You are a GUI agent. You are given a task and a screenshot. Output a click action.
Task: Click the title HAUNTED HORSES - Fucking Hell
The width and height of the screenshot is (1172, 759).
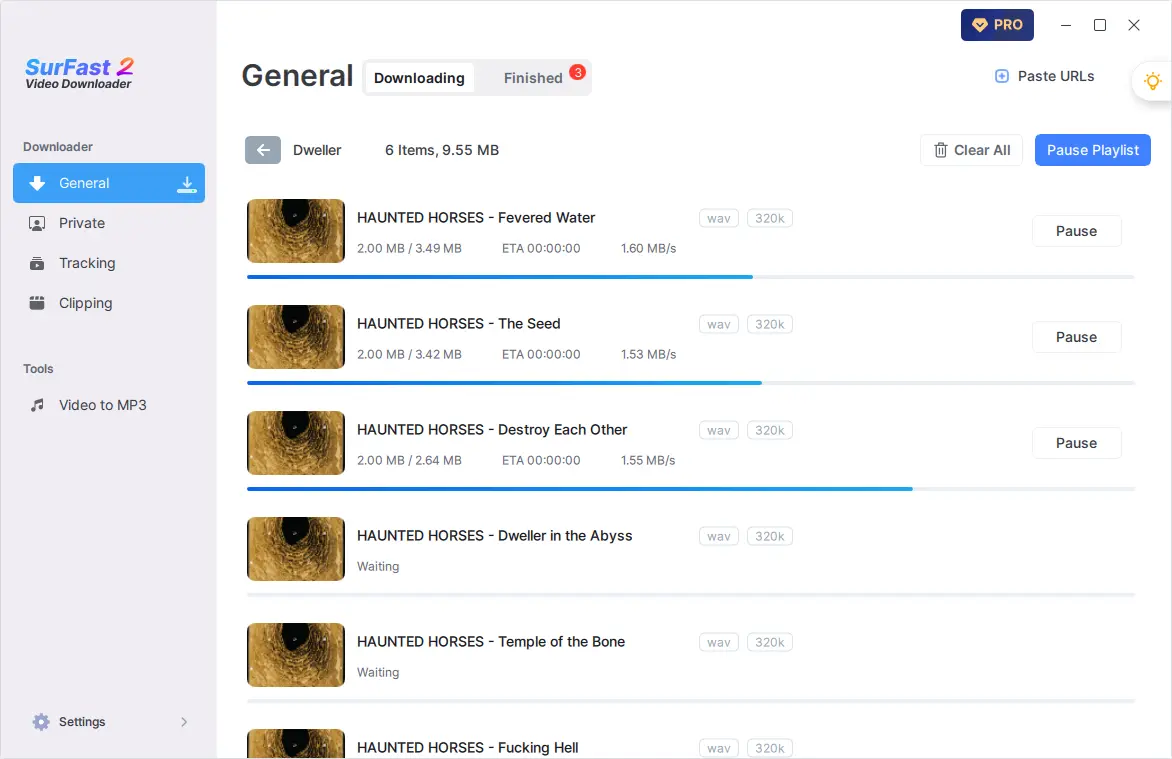(x=468, y=748)
